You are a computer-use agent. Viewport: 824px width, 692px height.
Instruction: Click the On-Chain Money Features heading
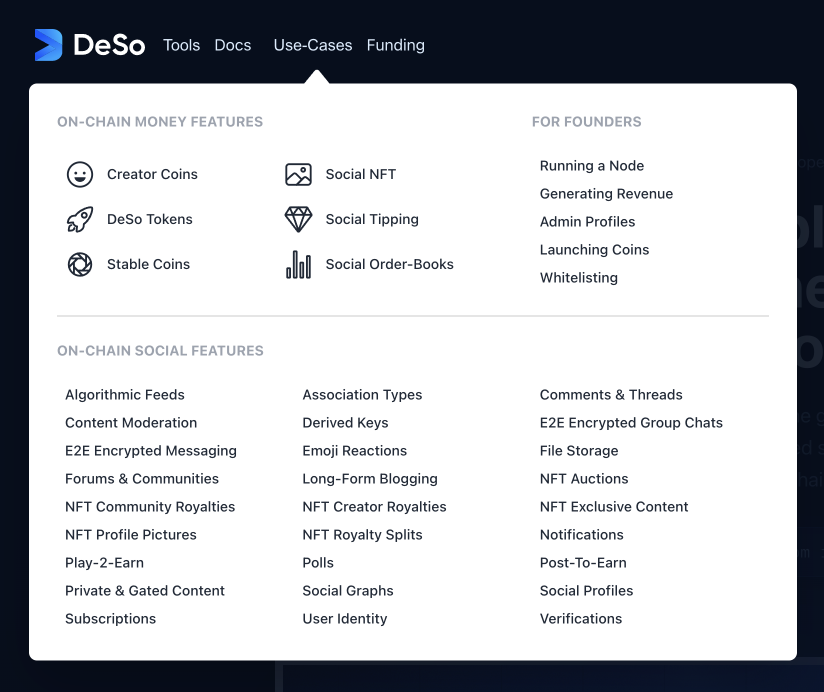(160, 121)
